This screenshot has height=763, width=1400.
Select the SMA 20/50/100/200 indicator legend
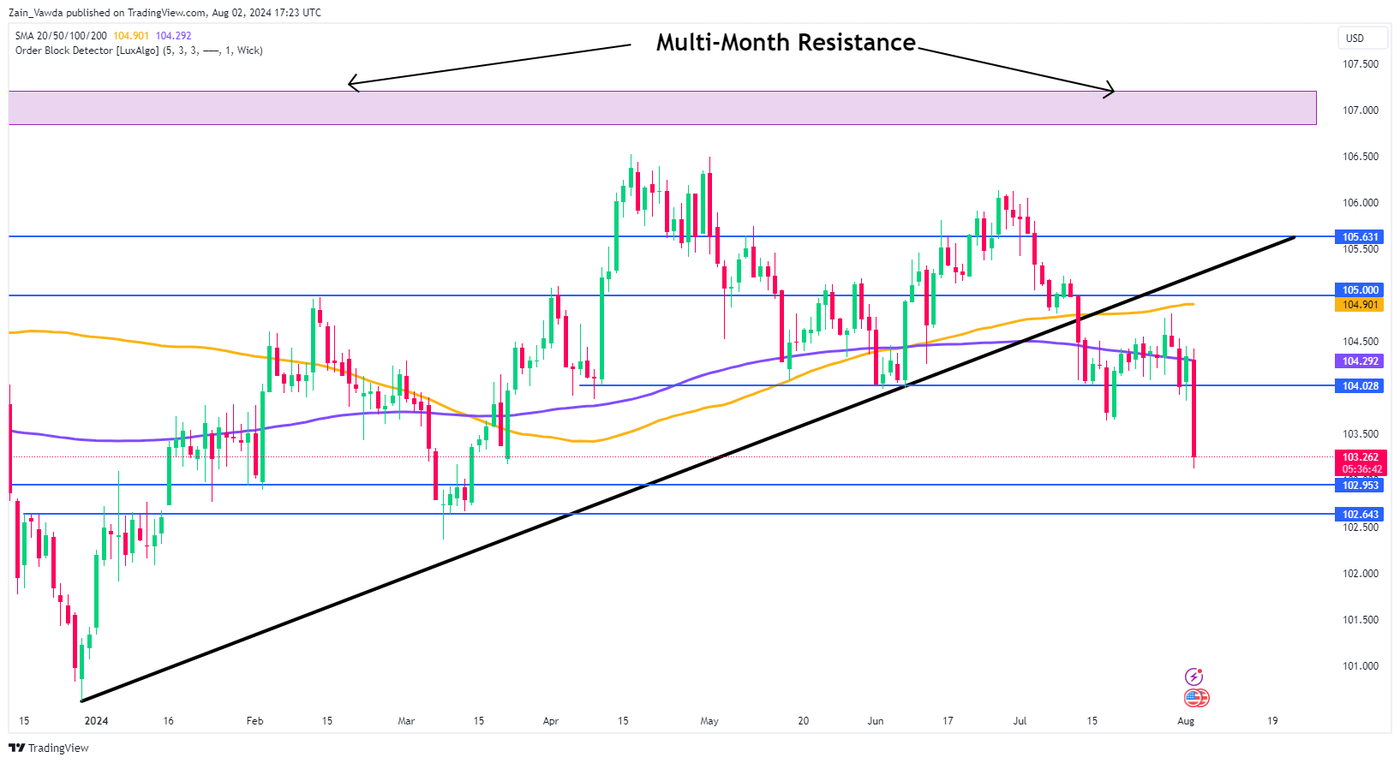61,36
